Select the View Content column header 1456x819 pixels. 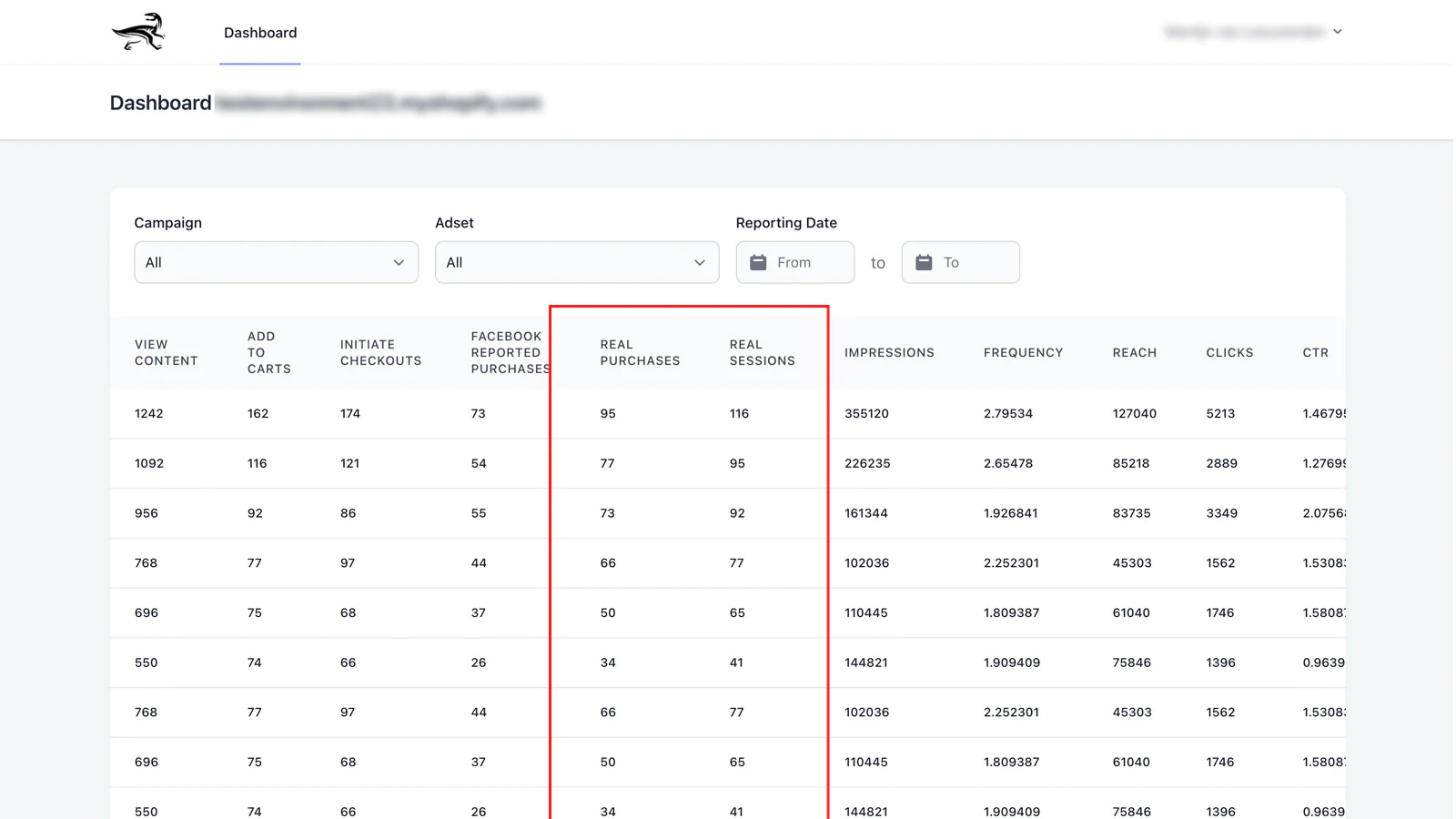166,353
